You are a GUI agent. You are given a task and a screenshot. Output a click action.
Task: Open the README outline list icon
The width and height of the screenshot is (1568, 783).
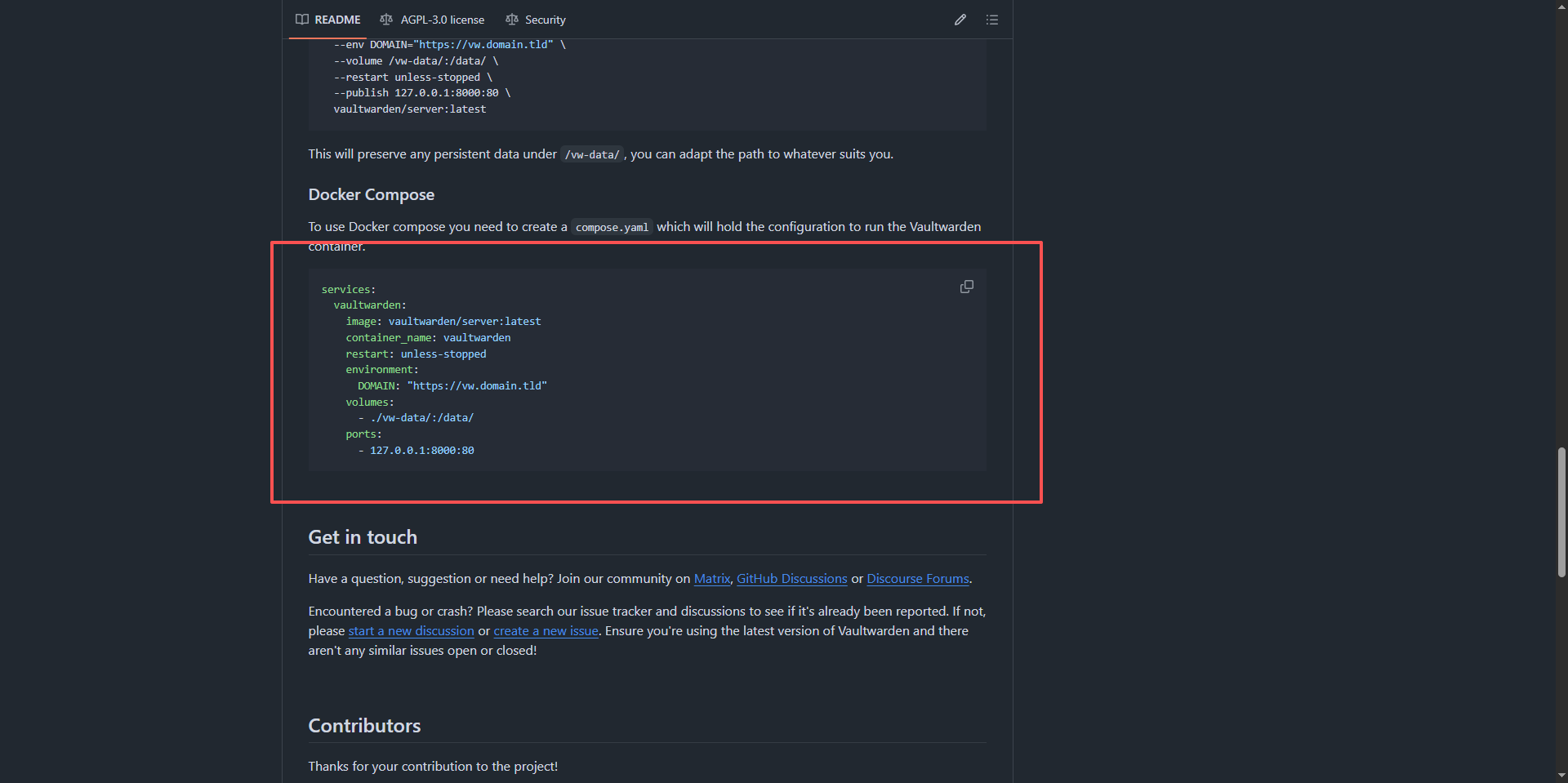click(x=992, y=20)
